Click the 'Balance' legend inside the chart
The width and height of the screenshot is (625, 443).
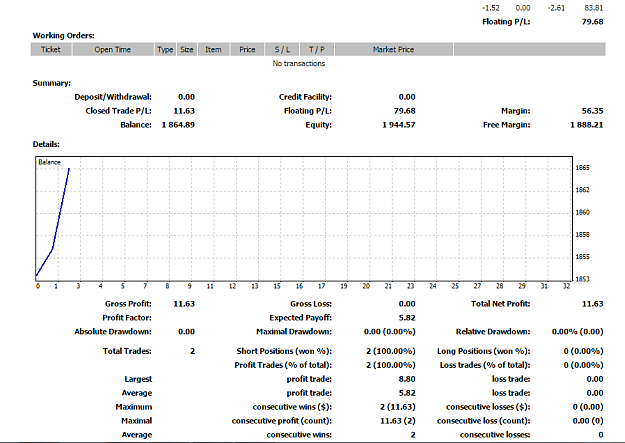[49, 162]
